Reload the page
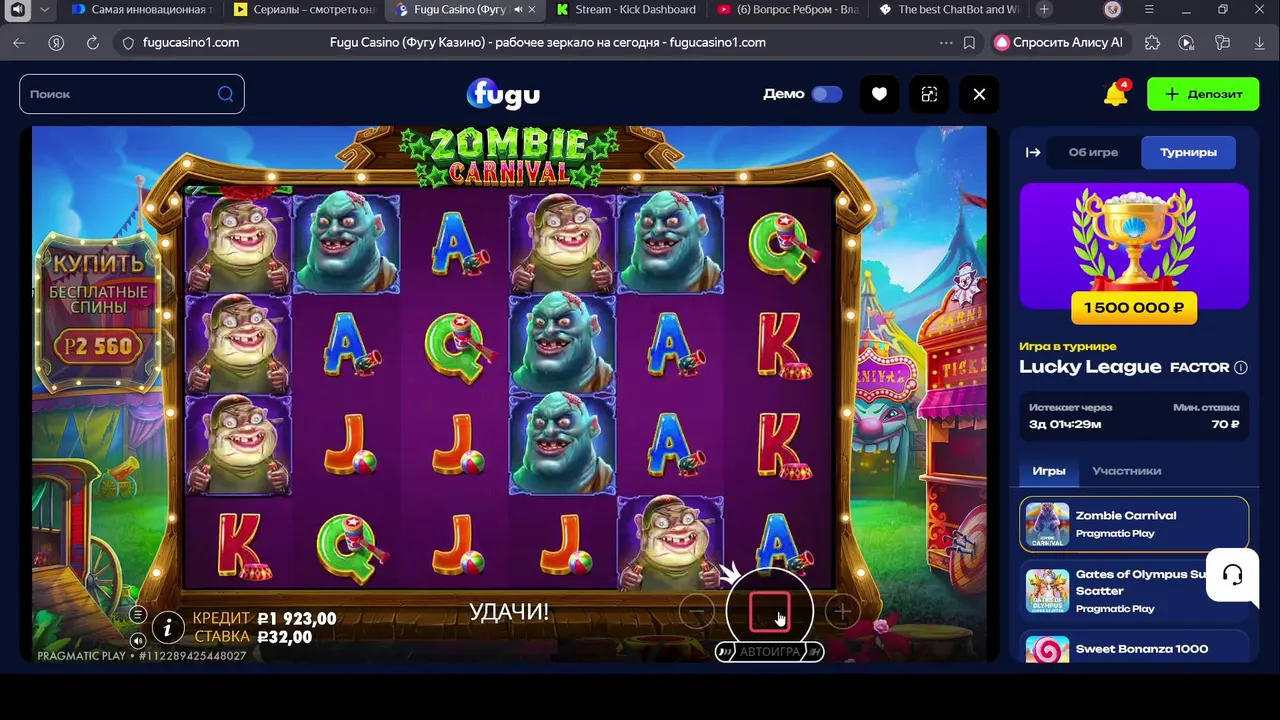The height and width of the screenshot is (720, 1280). (x=93, y=43)
